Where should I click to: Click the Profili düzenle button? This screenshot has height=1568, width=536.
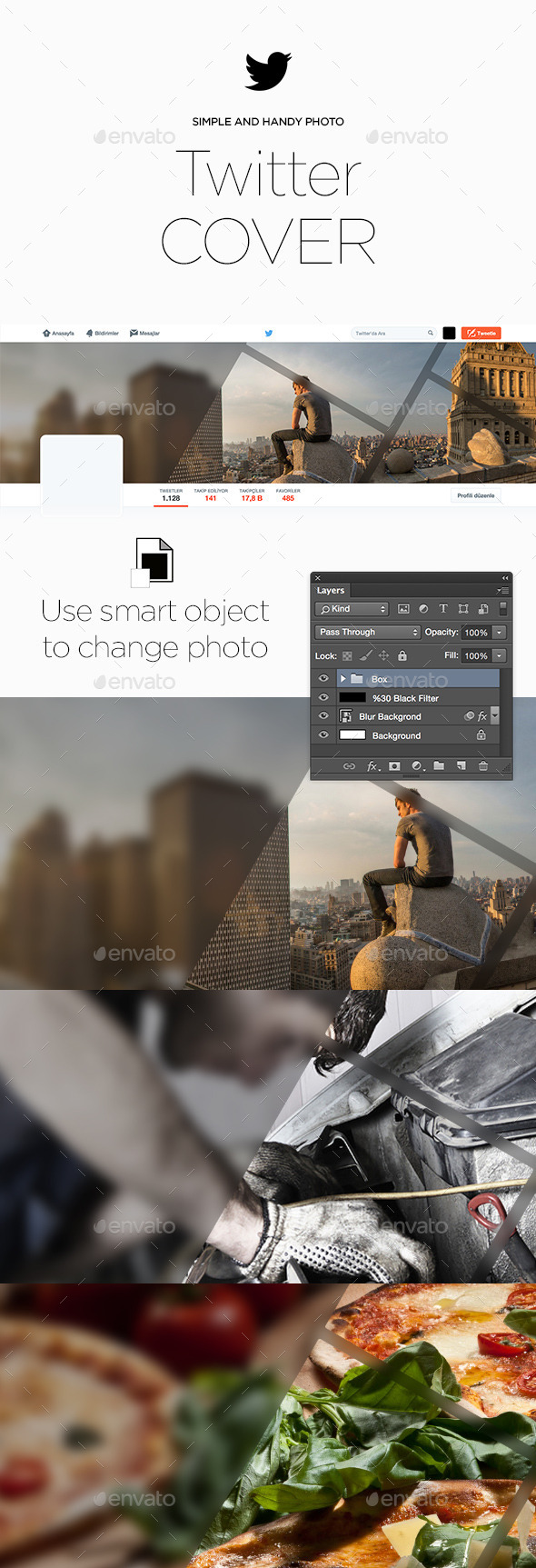(476, 495)
